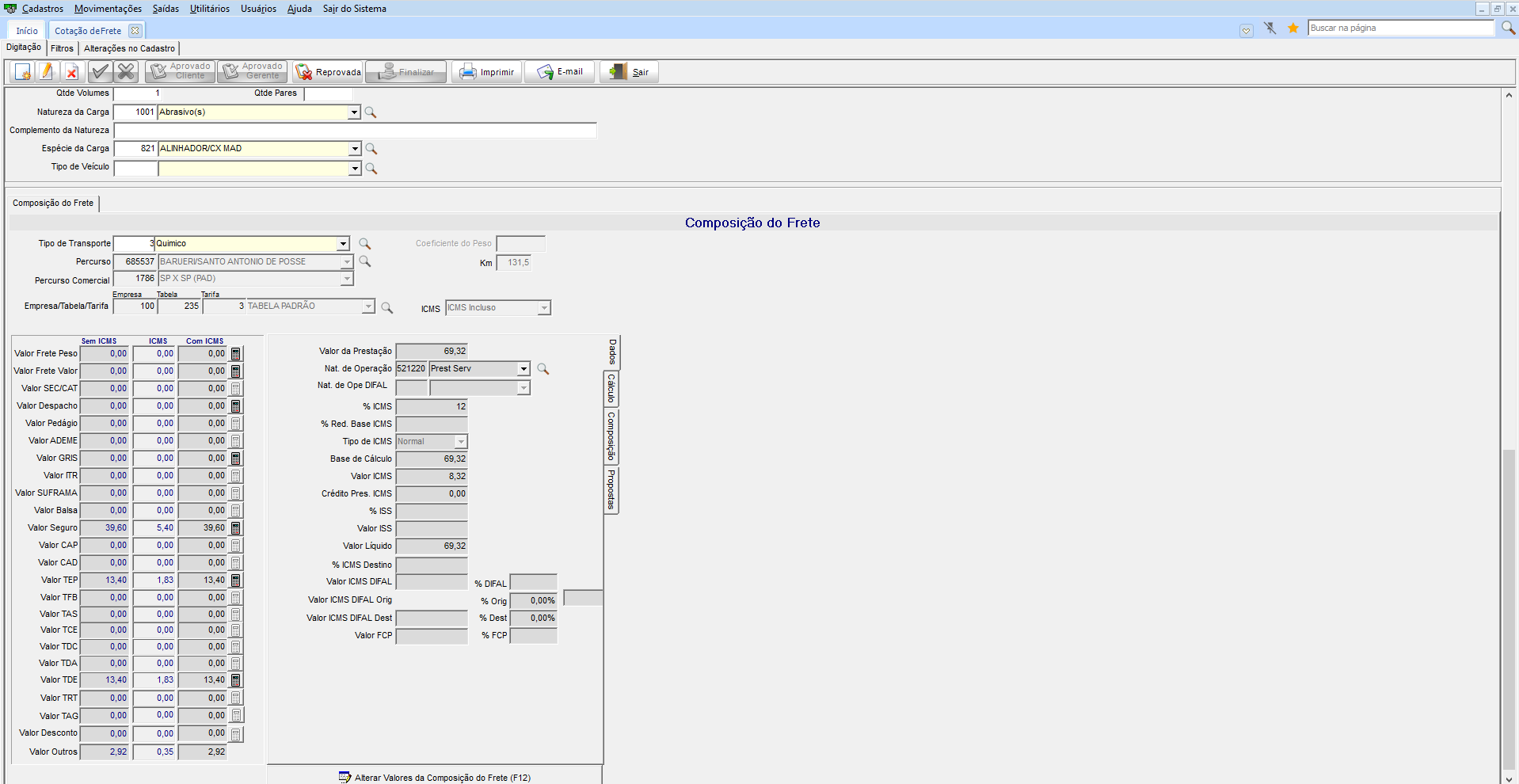Open the vertical Propostas side tab

pos(611,489)
